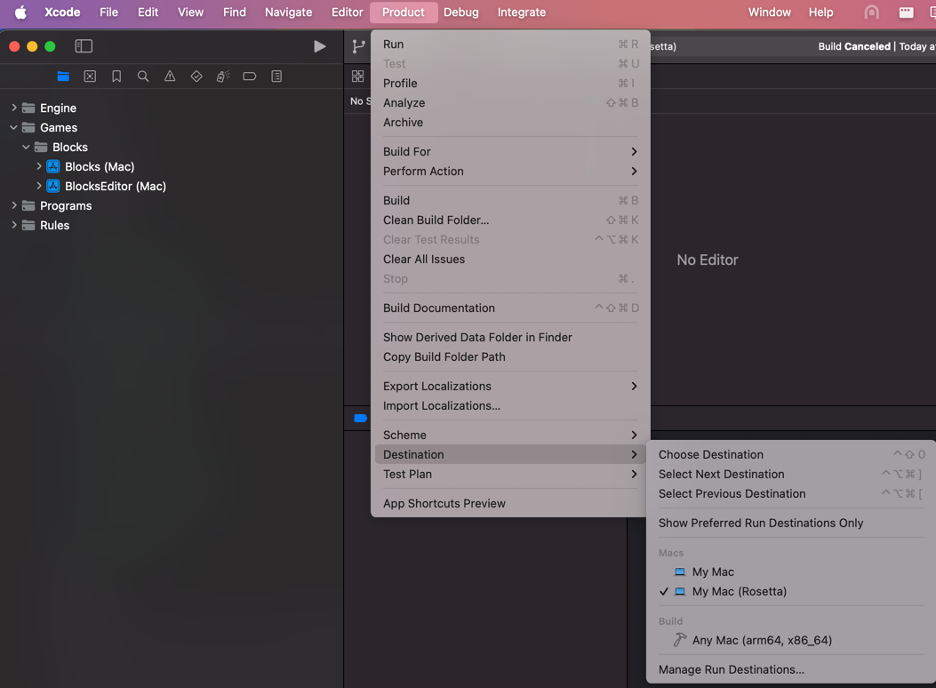The width and height of the screenshot is (936, 688).
Task: Choose Import Localizations… menu item
Action: click(x=510, y=406)
